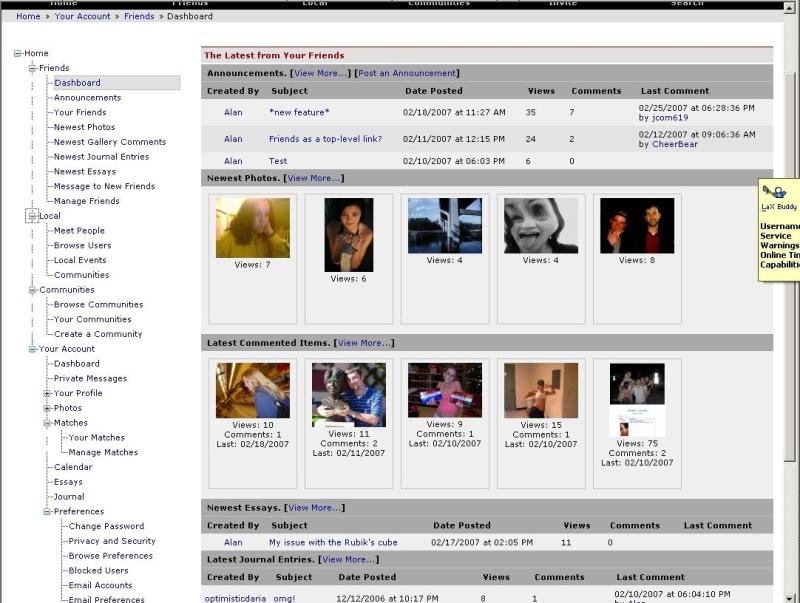
Task: Open the commented photo with Views: 11
Action: [349, 395]
